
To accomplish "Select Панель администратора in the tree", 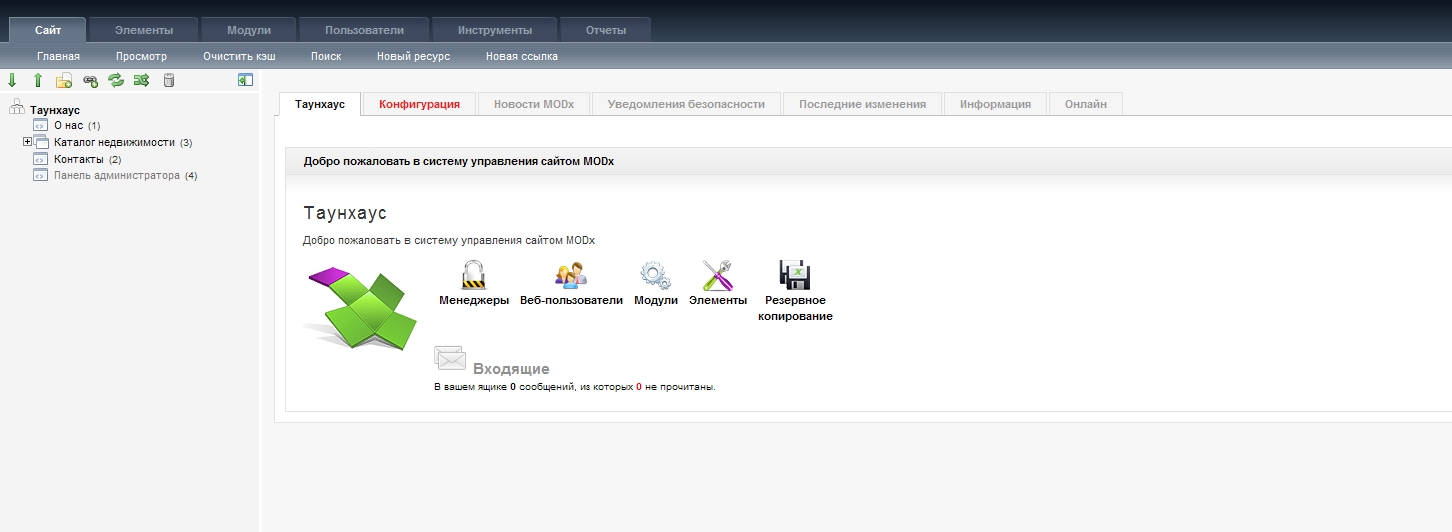I will (116, 175).
